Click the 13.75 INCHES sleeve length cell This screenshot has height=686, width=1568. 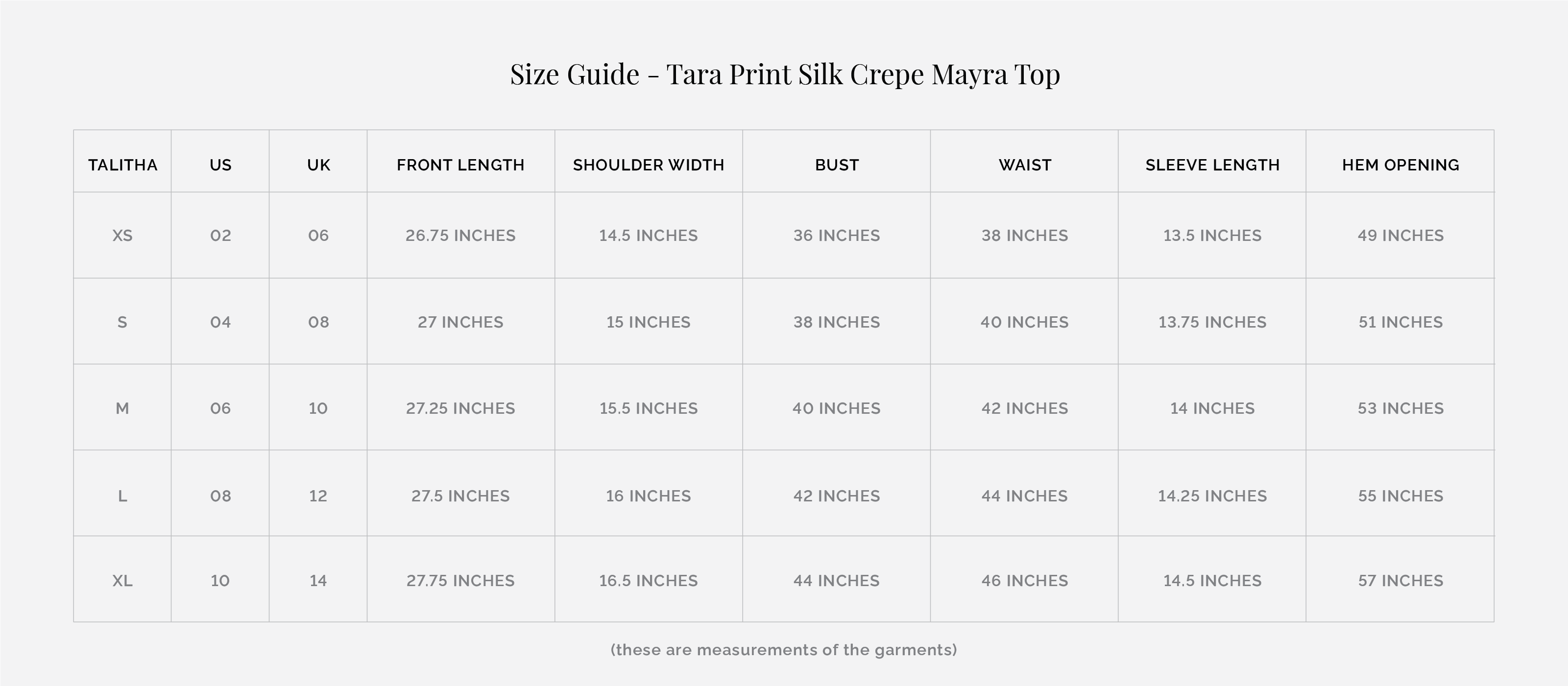pos(1212,322)
